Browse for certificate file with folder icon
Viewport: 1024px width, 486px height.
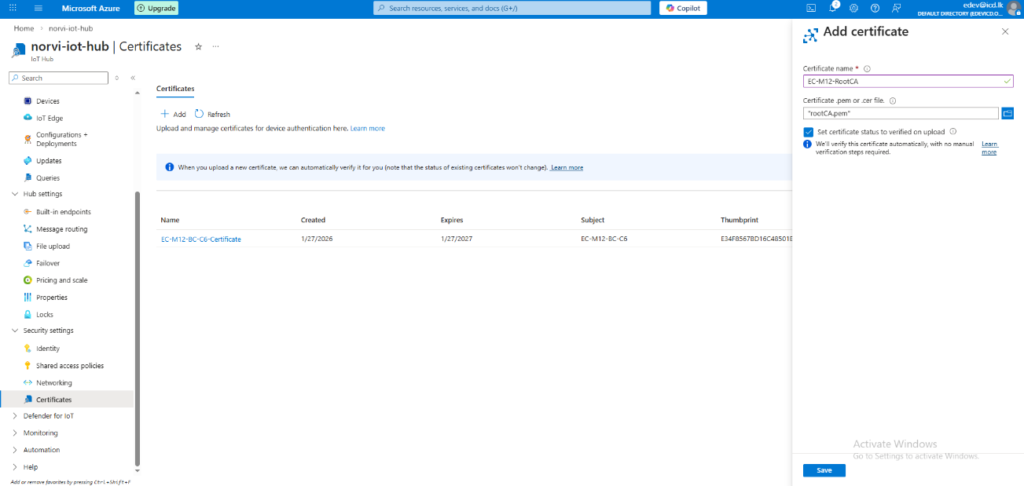pos(1007,114)
